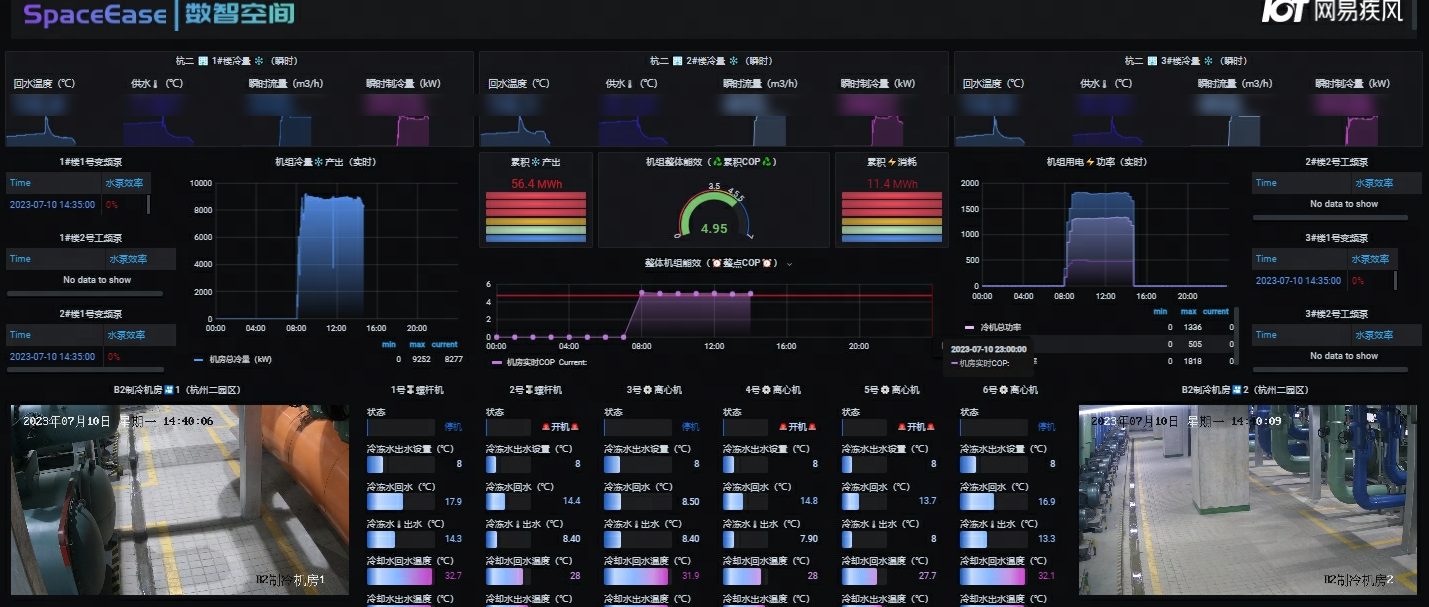
Task: Expand the 整体机组能效 panel title dropdown arrow
Action: click(x=790, y=264)
